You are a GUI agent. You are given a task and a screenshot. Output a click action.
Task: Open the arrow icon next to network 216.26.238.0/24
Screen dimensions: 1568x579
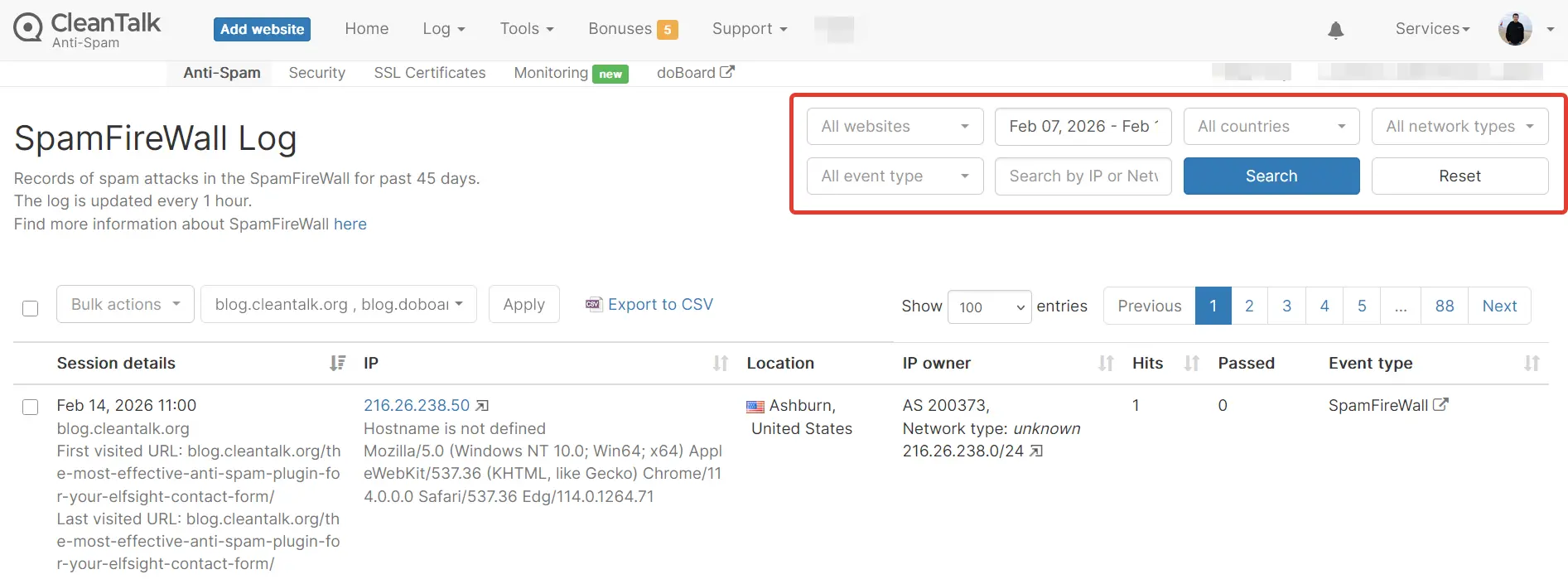[x=1036, y=451]
